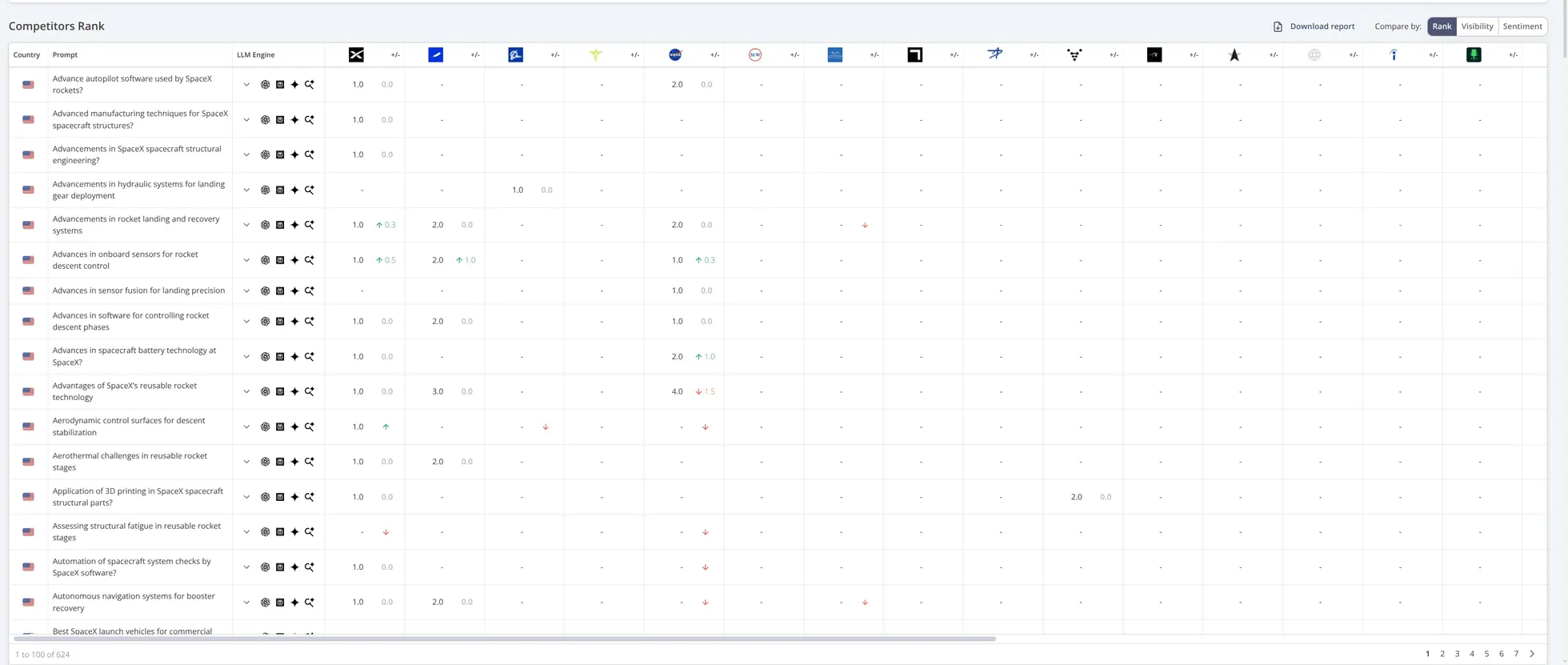Select Rank in Compare by toggle

pyautogui.click(x=1442, y=26)
